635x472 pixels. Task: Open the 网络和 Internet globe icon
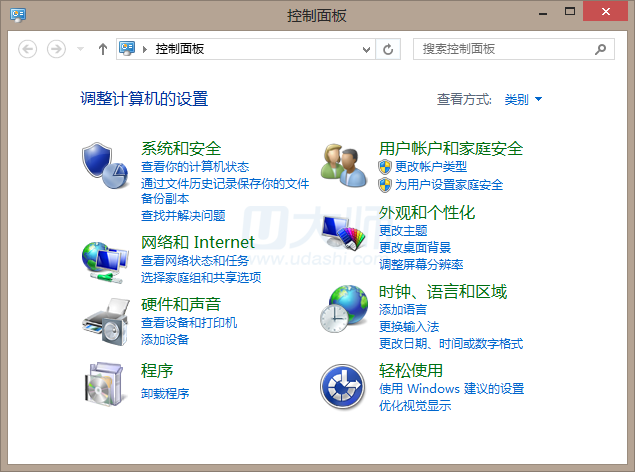pos(105,262)
